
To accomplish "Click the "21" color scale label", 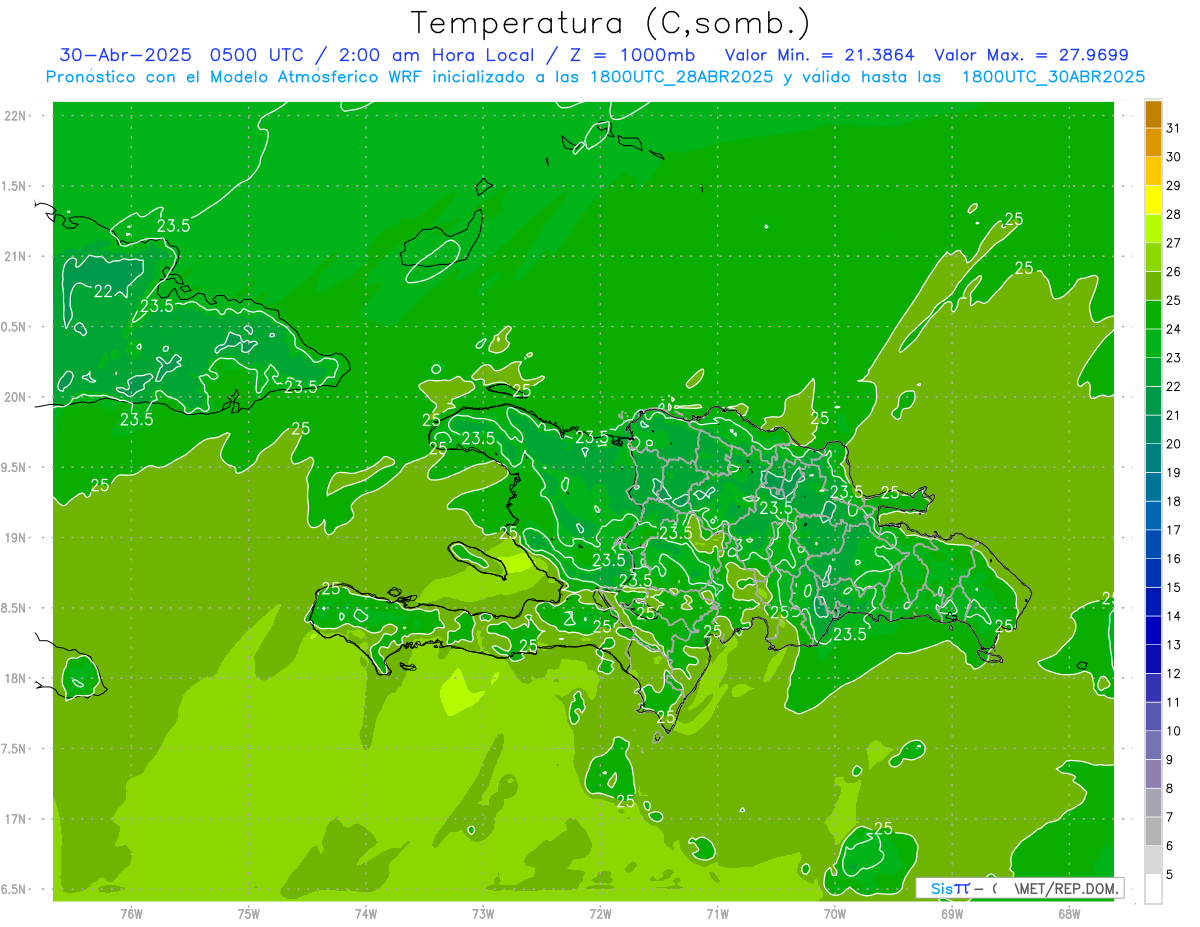I will pos(1174,415).
